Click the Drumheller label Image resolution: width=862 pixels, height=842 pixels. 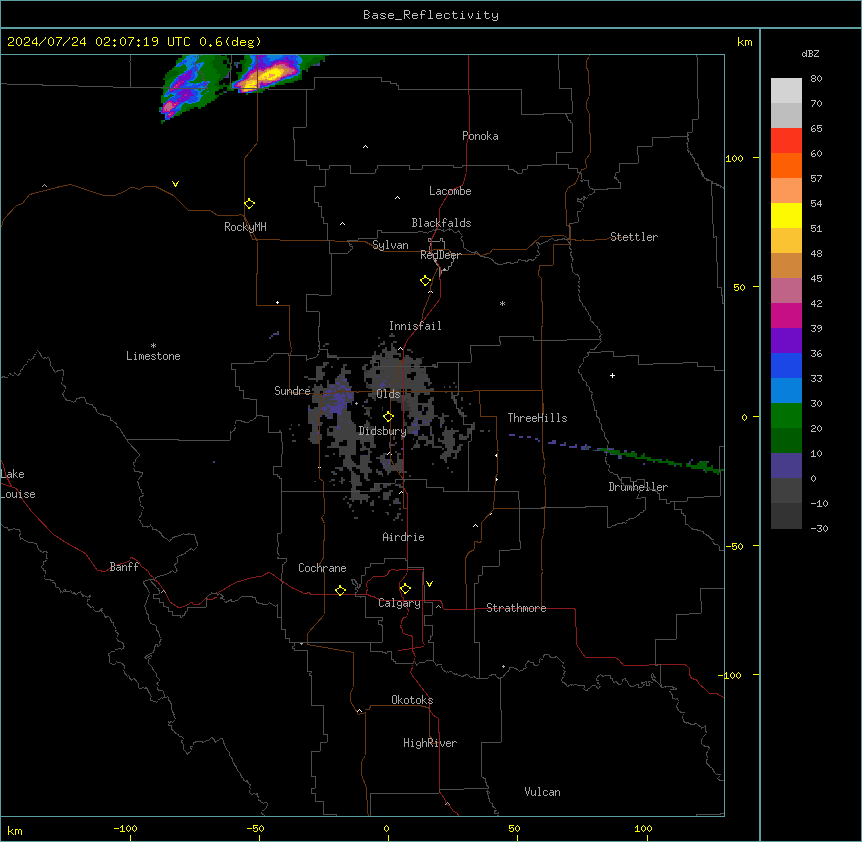pyautogui.click(x=638, y=487)
